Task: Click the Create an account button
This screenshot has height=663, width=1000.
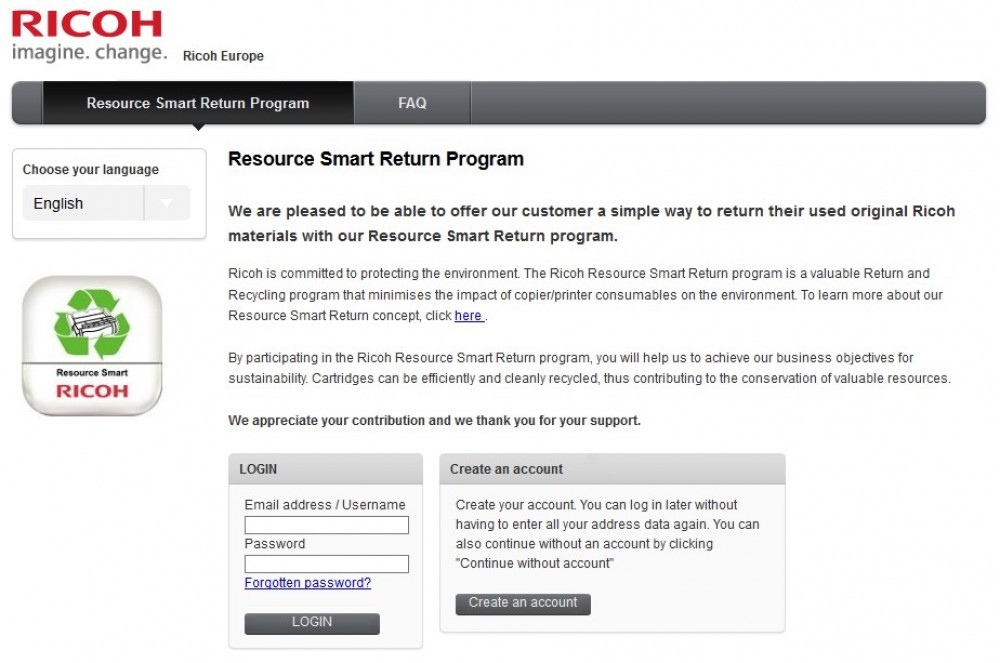Action: click(x=523, y=603)
